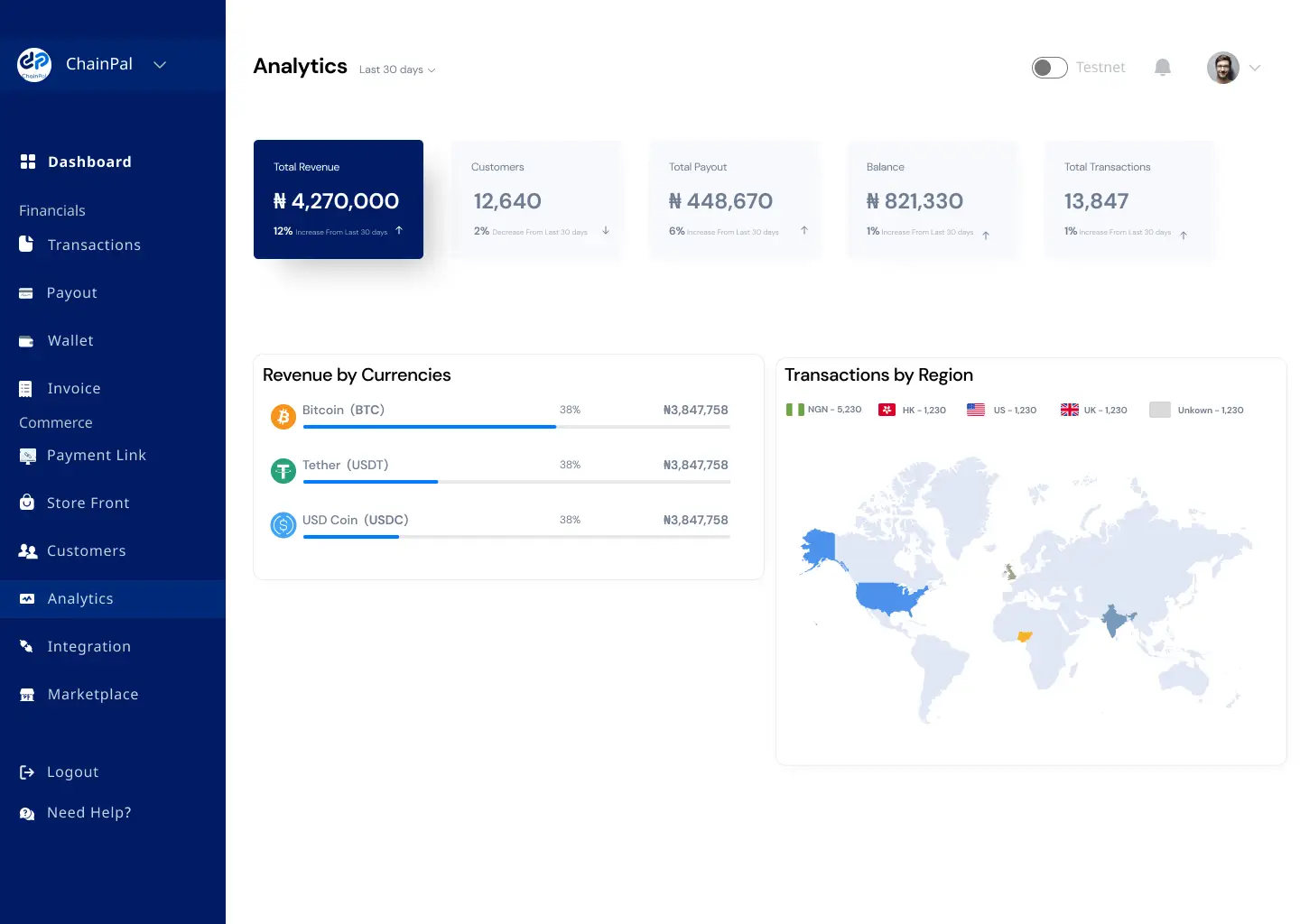This screenshot has height=924, width=1300.
Task: Select the Payout icon in the sidebar
Action: pyautogui.click(x=27, y=292)
